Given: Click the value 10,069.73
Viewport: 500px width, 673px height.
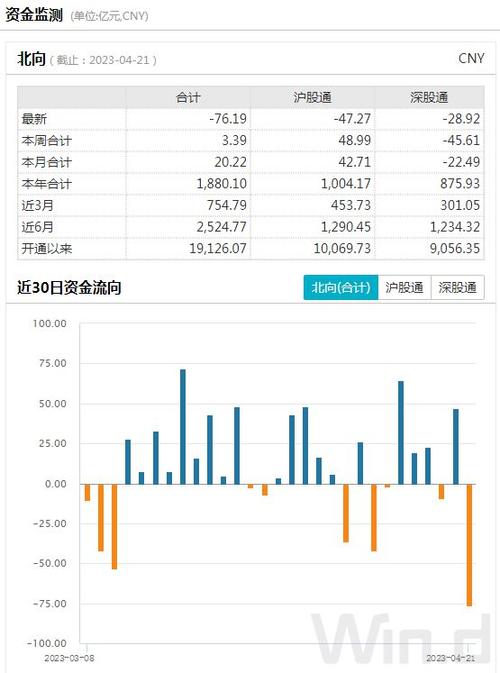Looking at the screenshot, I should tap(342, 248).
